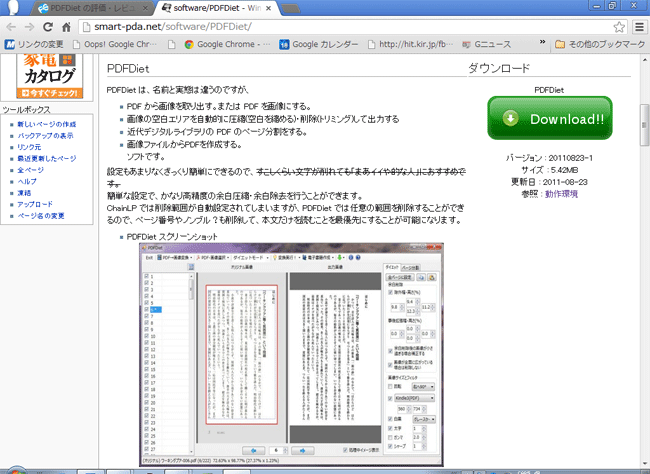This screenshot has height=474, width=650.
Task: Open the http://hit.kir.jp/fb… bookmark
Action: click(x=410, y=44)
